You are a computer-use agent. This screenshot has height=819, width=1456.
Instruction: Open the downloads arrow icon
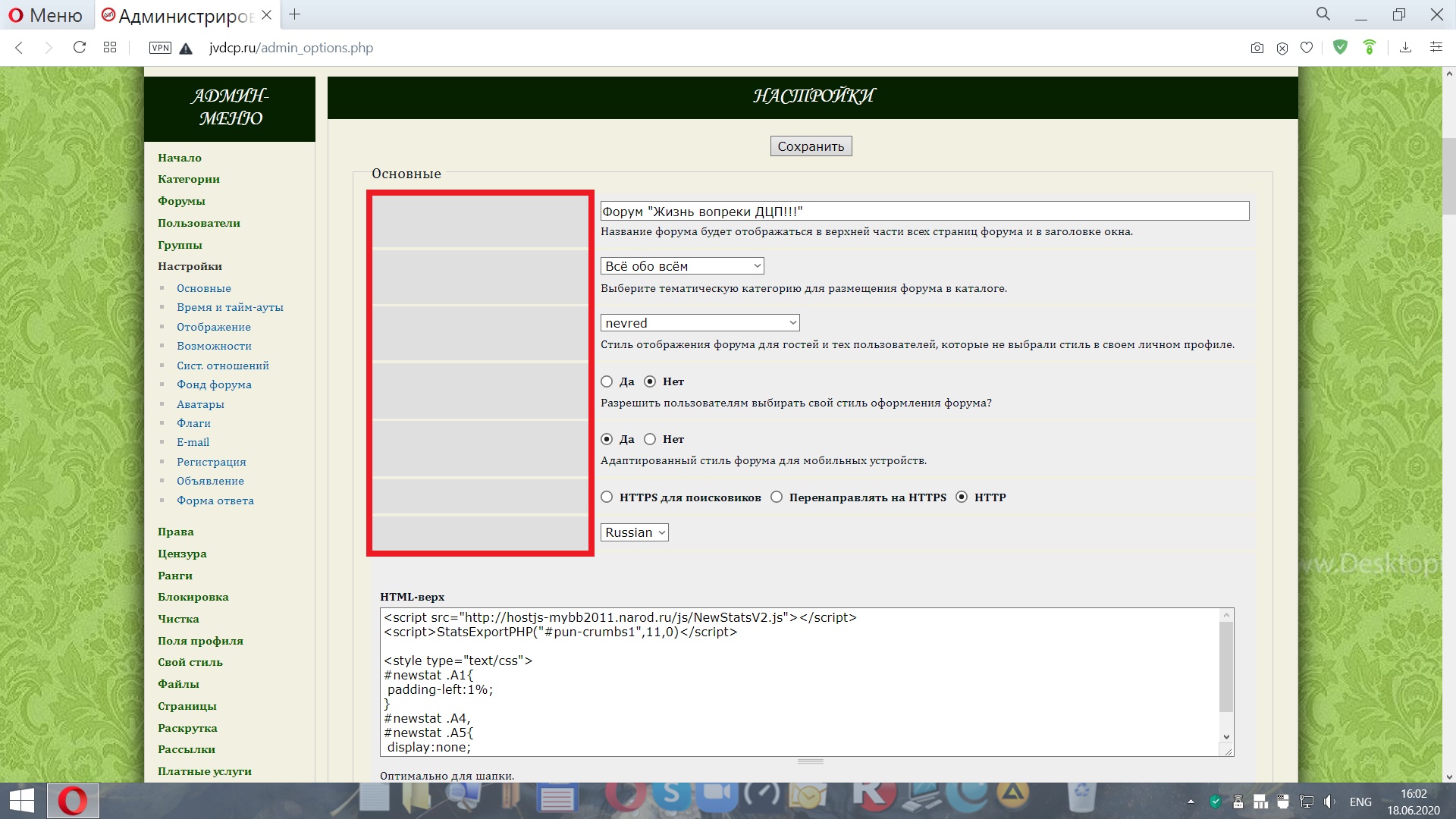(1405, 48)
